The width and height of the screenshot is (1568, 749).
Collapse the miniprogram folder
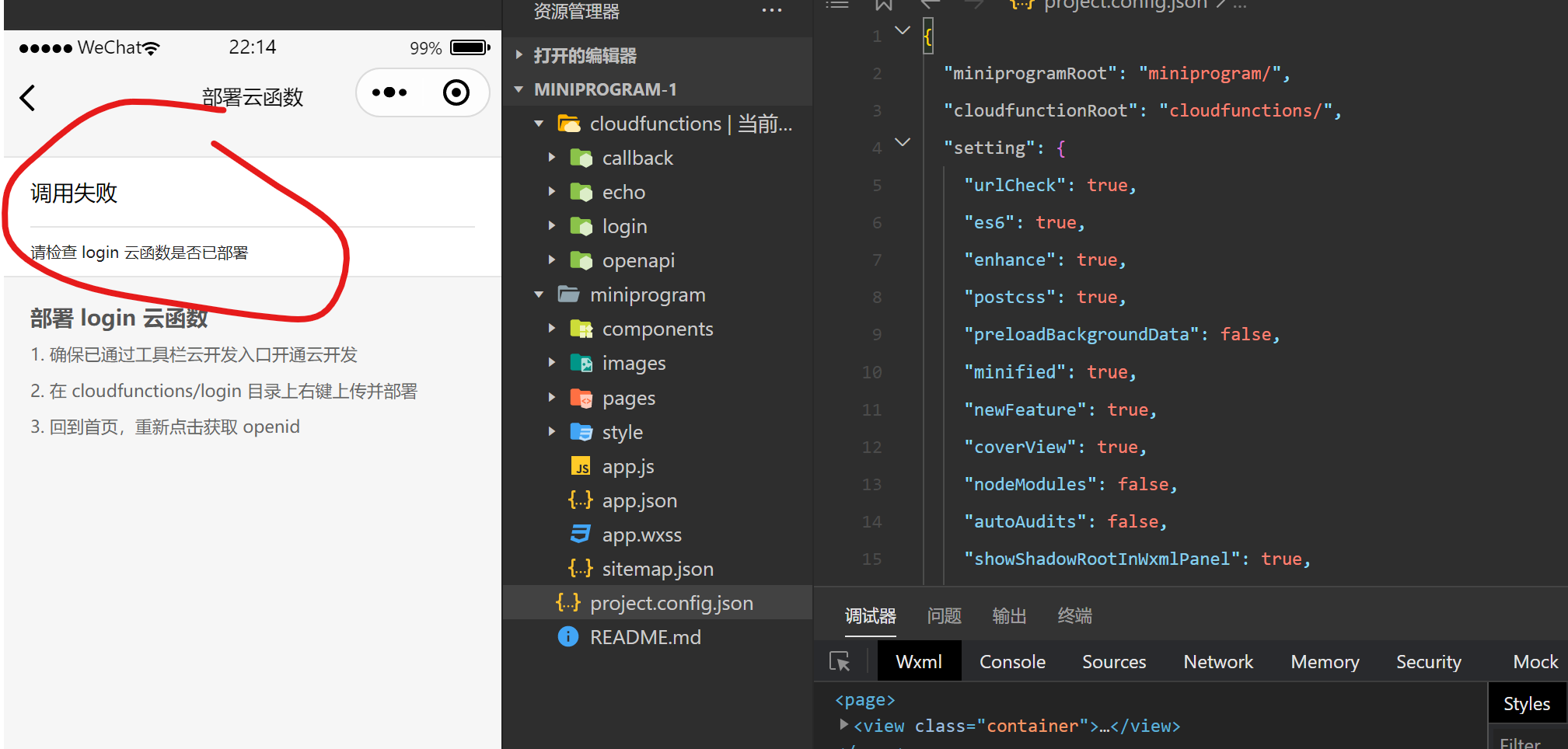click(x=539, y=294)
